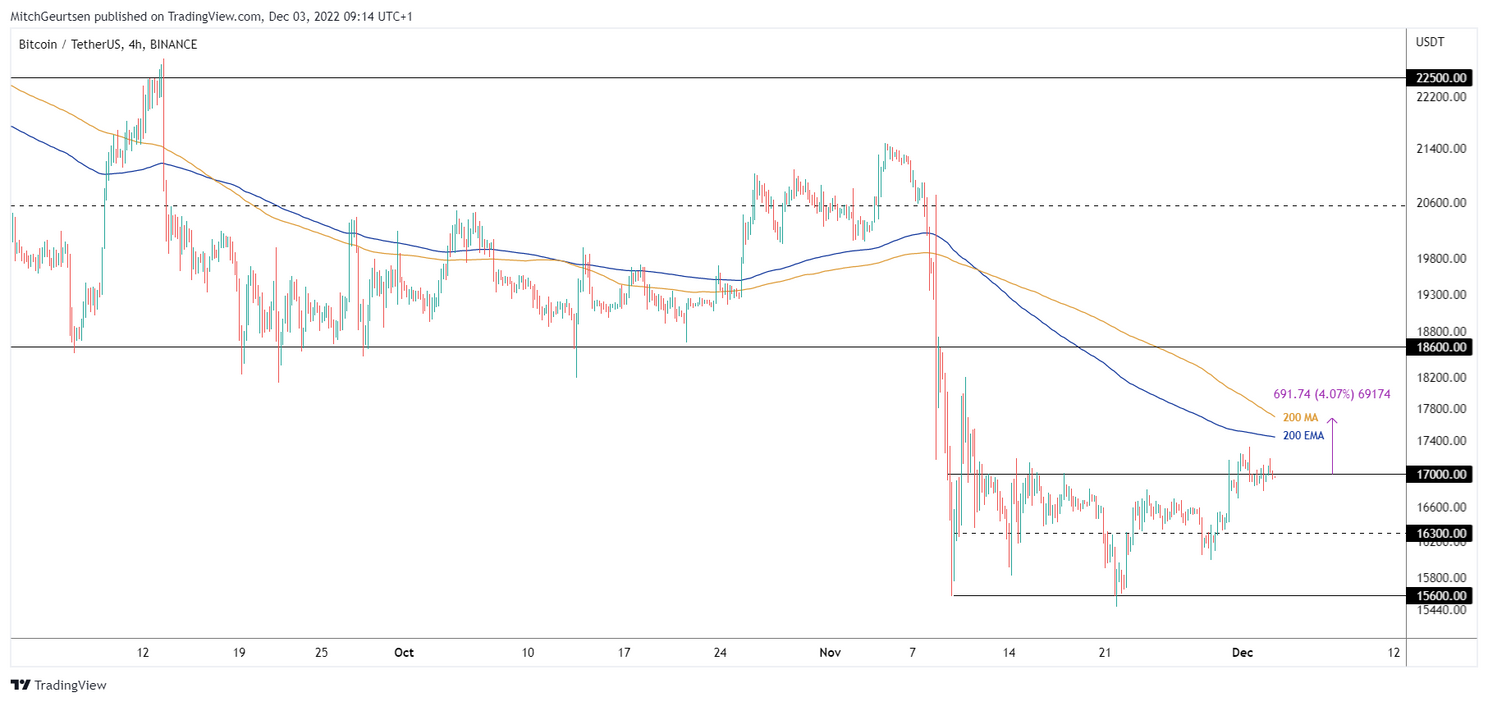Select the 200 MA label
This screenshot has width=1488, height=703.
1301,416
